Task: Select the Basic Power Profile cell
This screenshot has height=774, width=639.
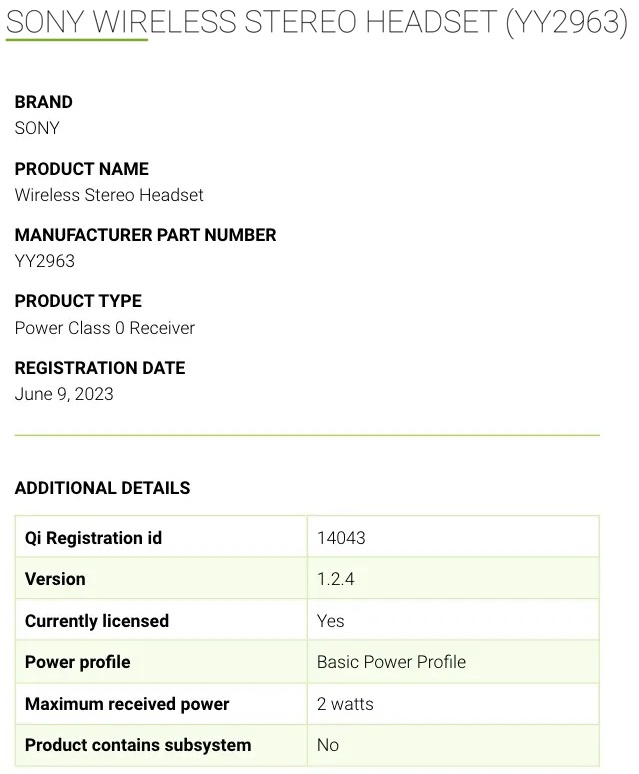Action: (x=391, y=662)
